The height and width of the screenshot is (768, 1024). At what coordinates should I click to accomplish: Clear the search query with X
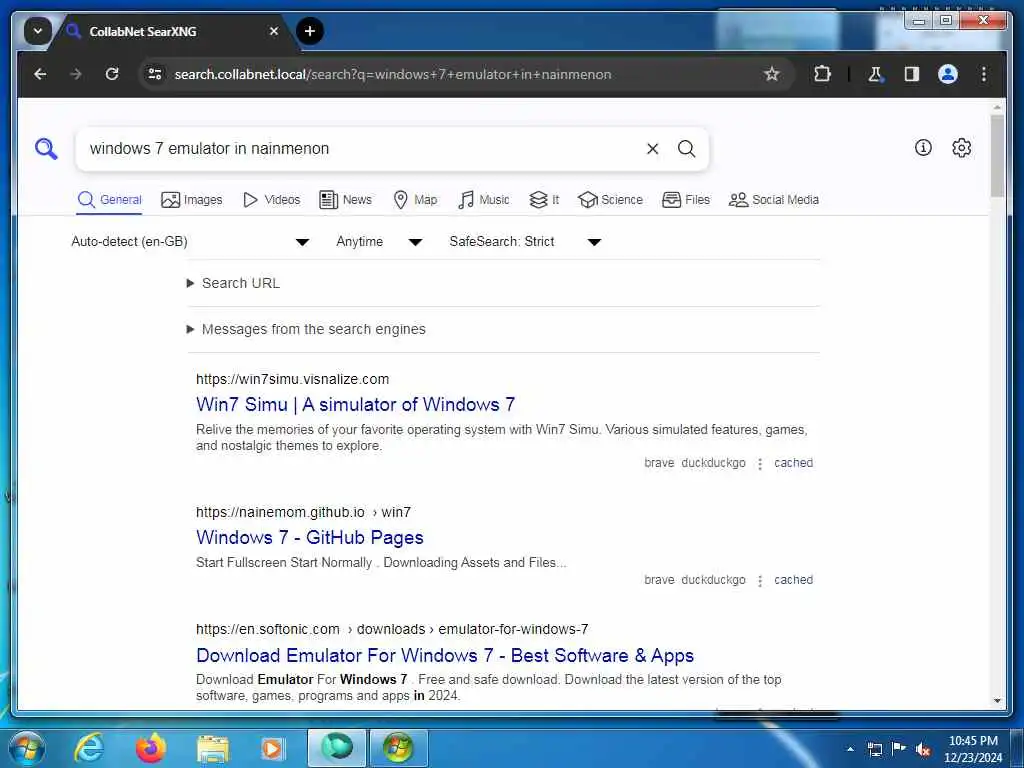coord(652,149)
